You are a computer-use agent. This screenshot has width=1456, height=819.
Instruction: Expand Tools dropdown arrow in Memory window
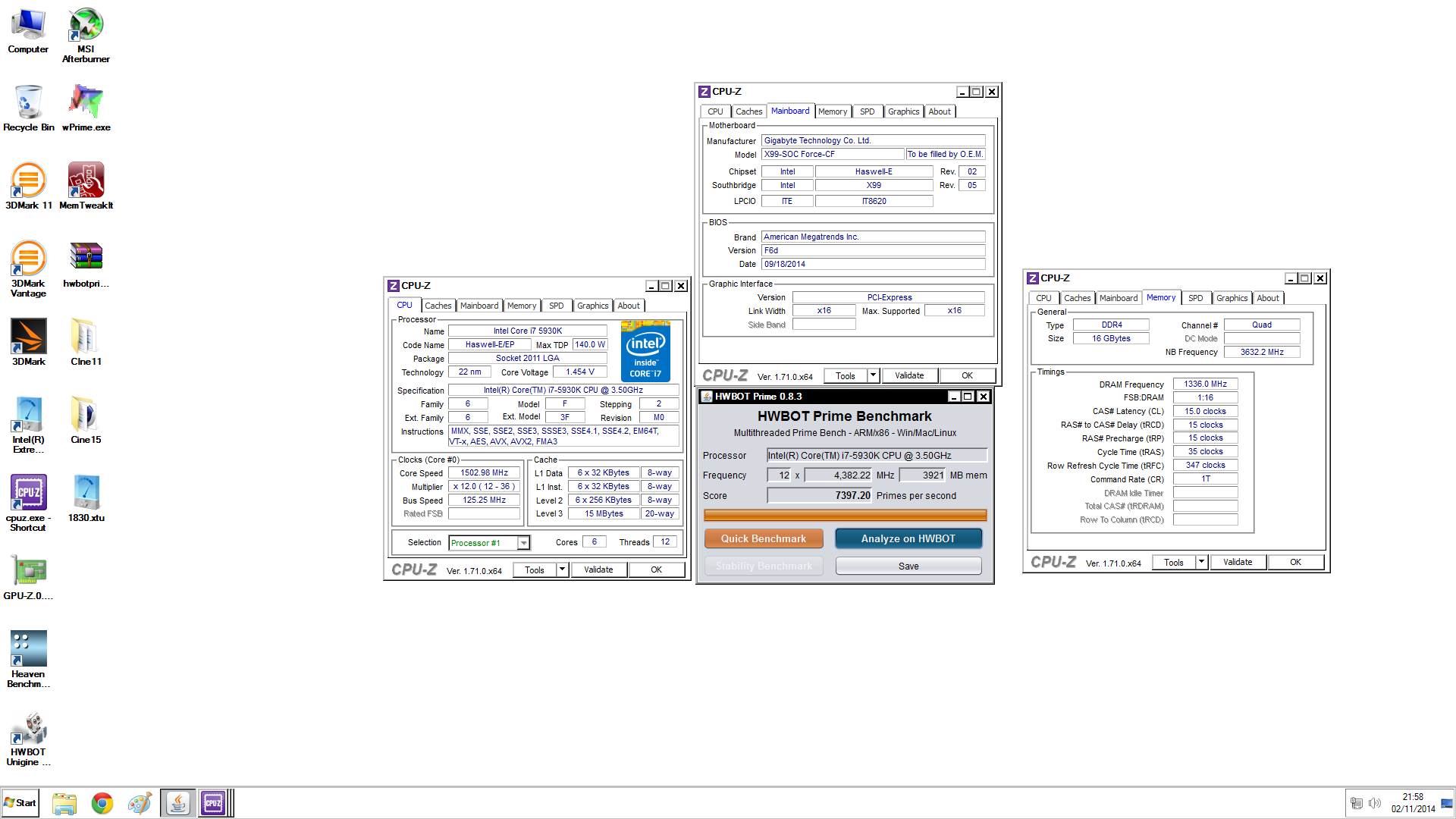tap(1201, 562)
